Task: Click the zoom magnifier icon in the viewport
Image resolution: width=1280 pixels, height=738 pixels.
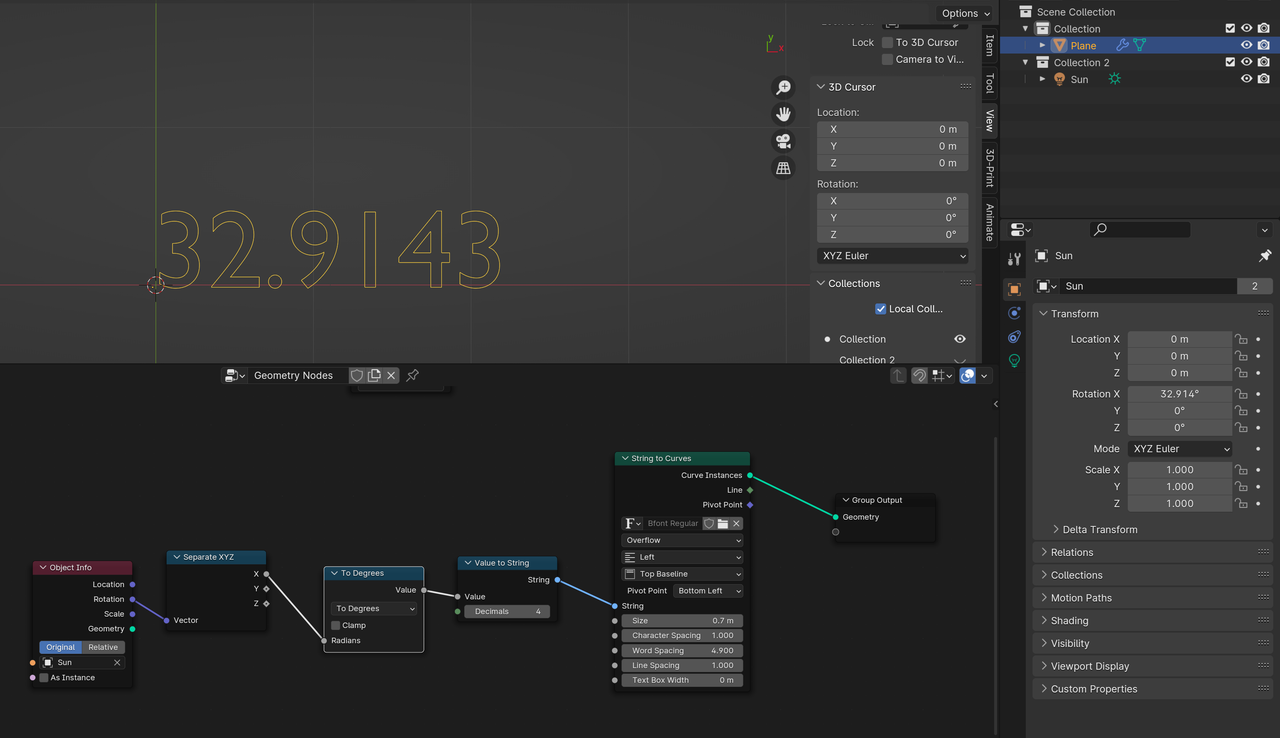Action: 784,88
